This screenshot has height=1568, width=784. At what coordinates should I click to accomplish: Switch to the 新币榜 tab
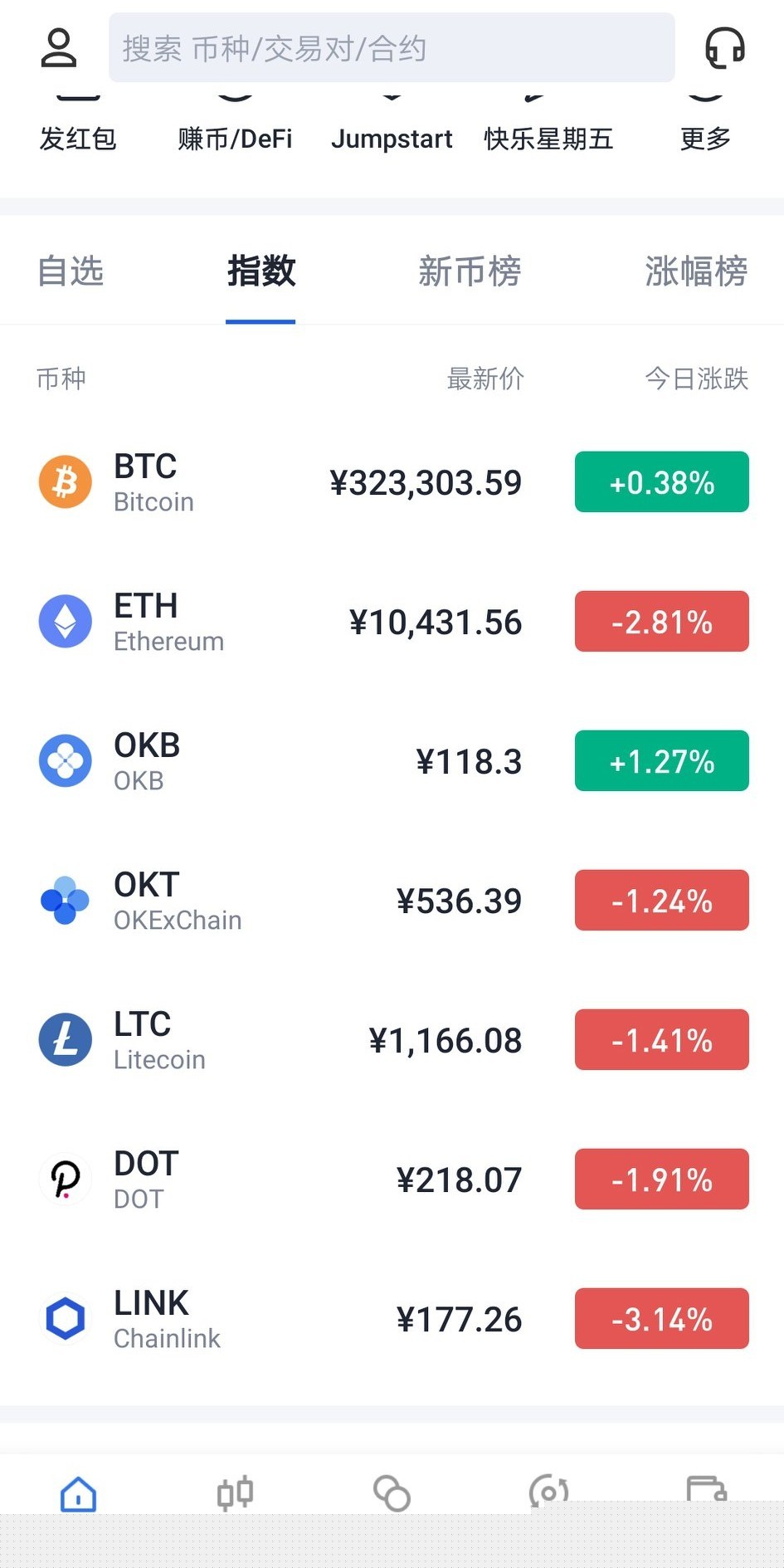pyautogui.click(x=470, y=271)
